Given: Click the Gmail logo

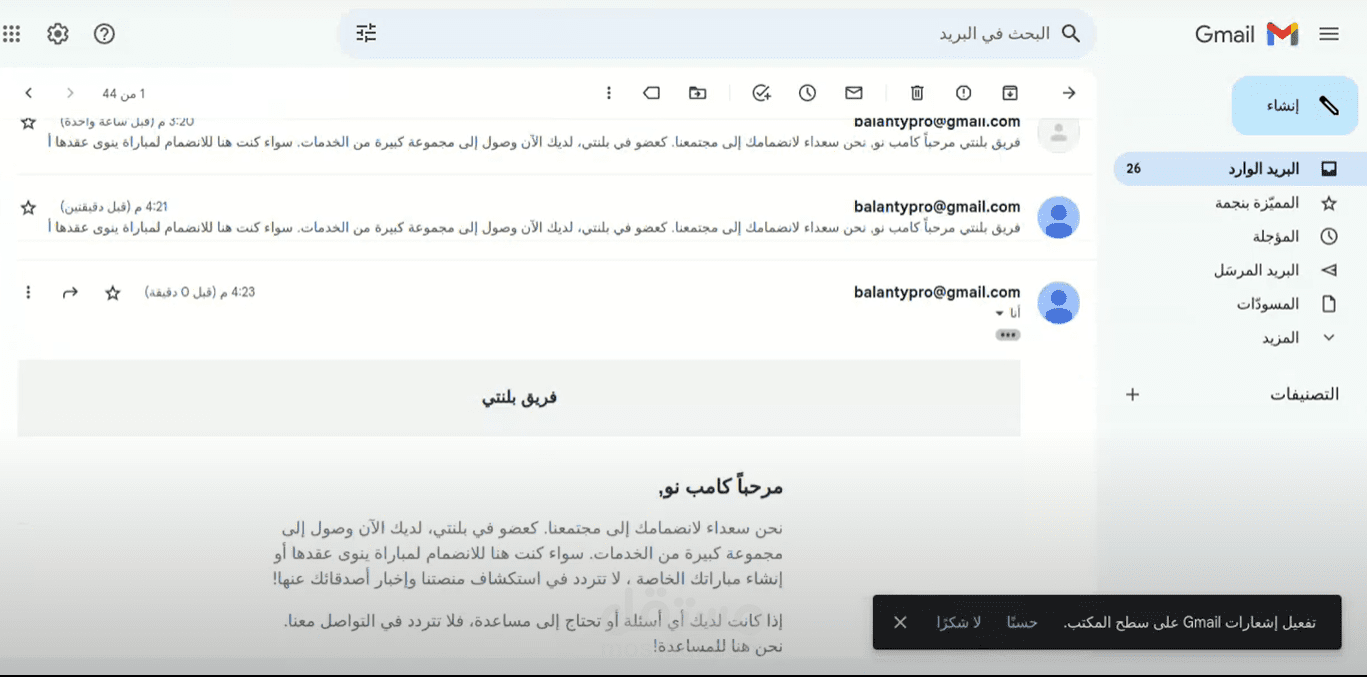Looking at the screenshot, I should click(x=1246, y=34).
